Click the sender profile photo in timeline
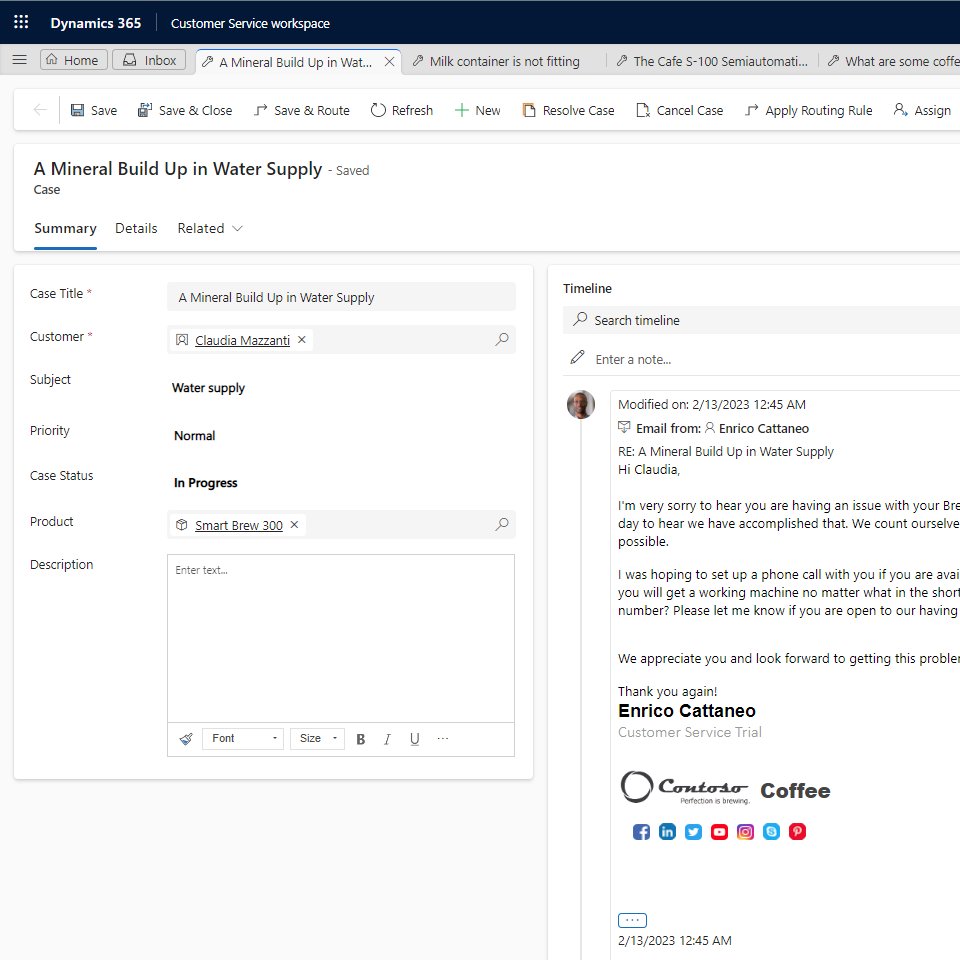This screenshot has width=960, height=960. (x=581, y=405)
